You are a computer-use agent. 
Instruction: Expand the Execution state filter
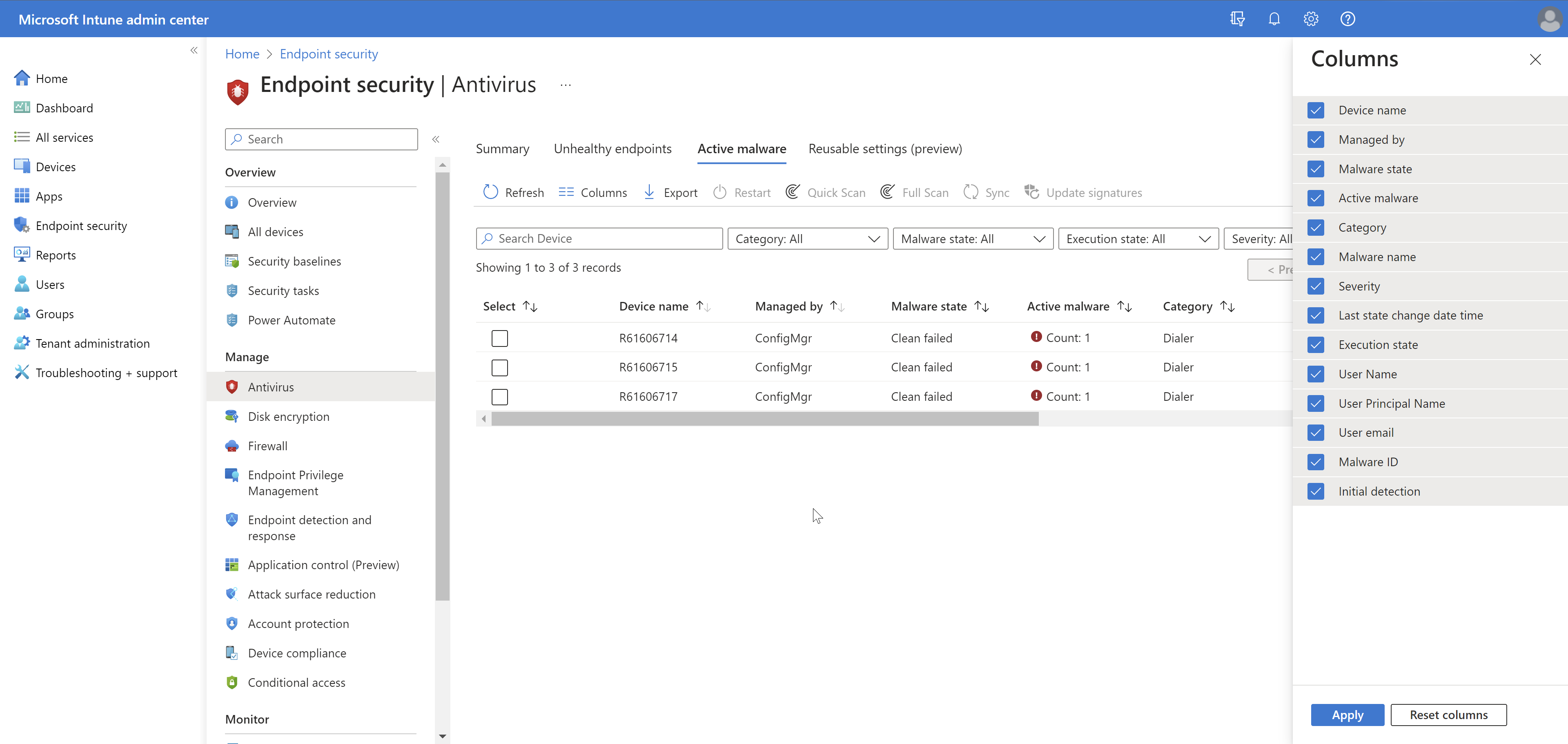pyautogui.click(x=1138, y=238)
